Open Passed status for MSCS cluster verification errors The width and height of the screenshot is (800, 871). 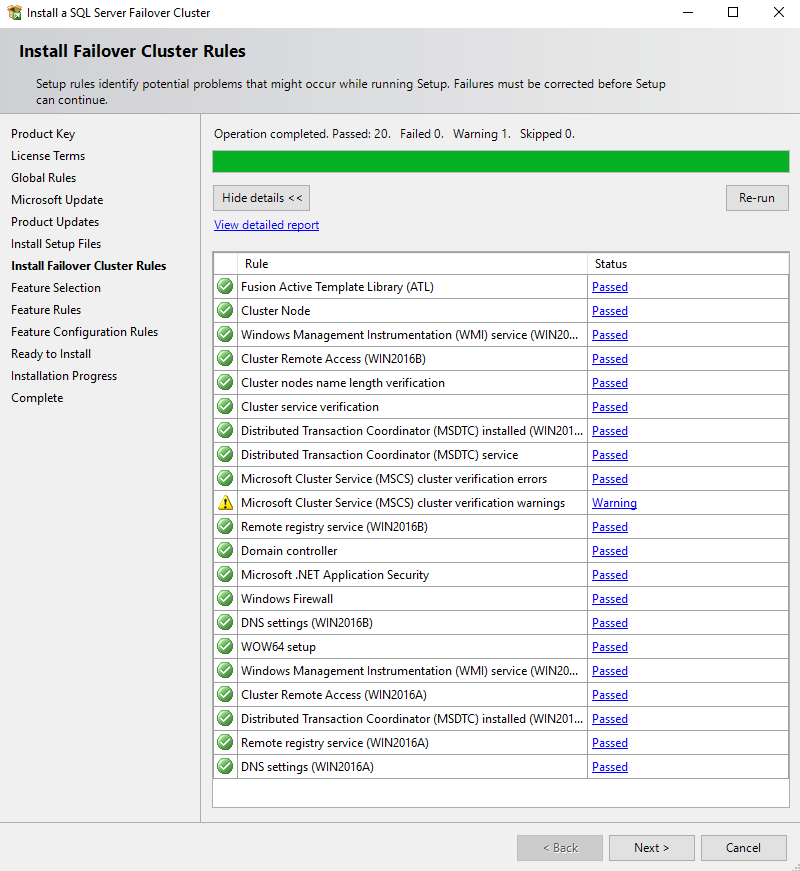pyautogui.click(x=610, y=479)
